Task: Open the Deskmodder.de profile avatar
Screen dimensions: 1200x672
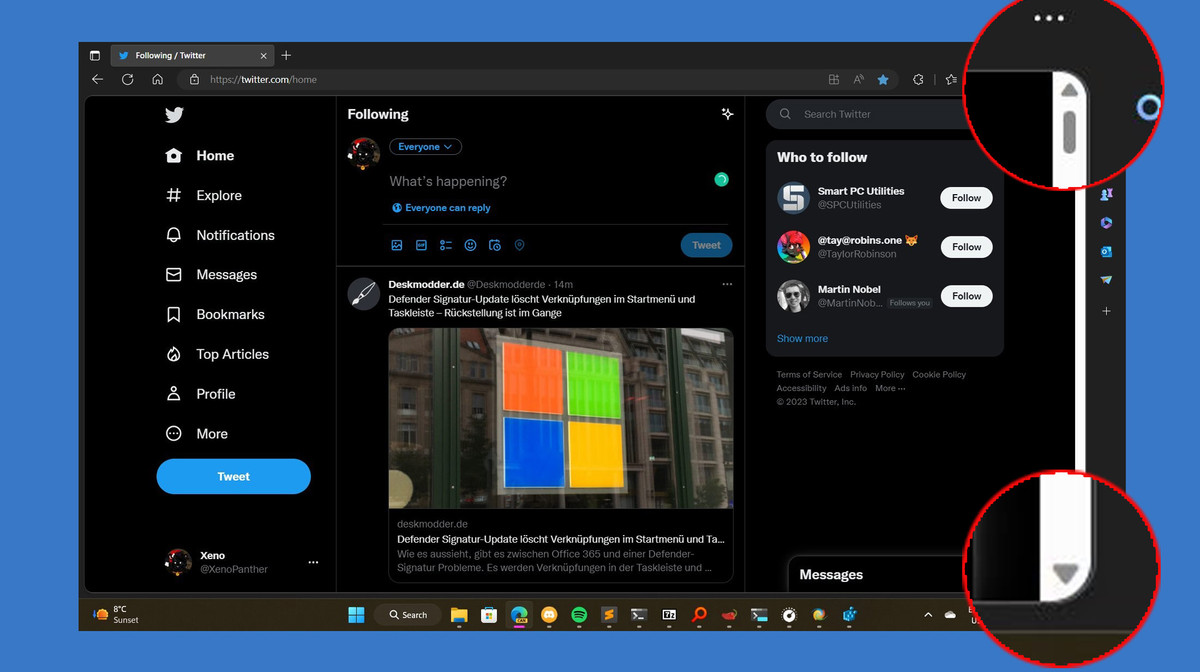Action: 363,294
